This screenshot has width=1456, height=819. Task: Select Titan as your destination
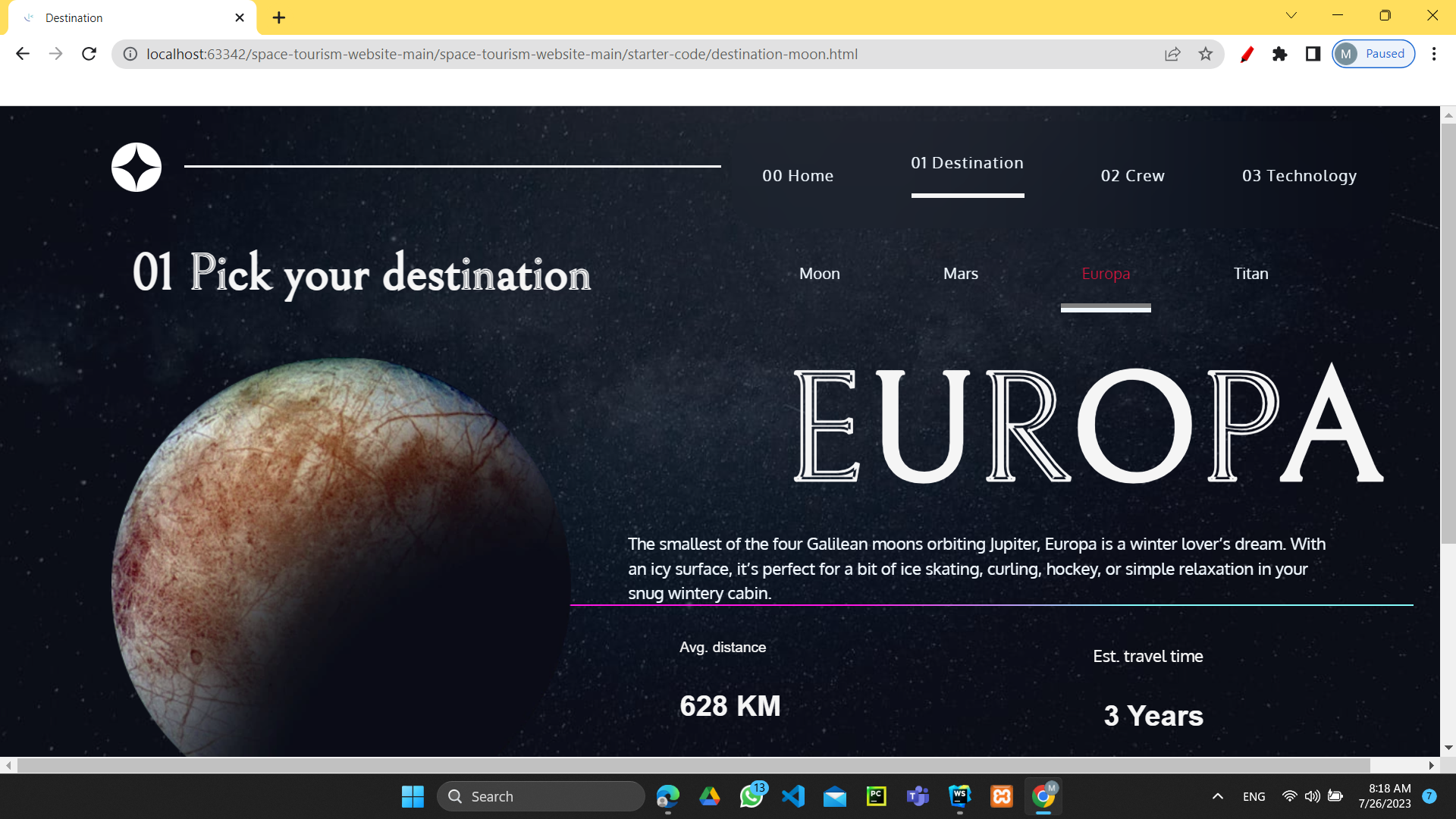(1250, 274)
